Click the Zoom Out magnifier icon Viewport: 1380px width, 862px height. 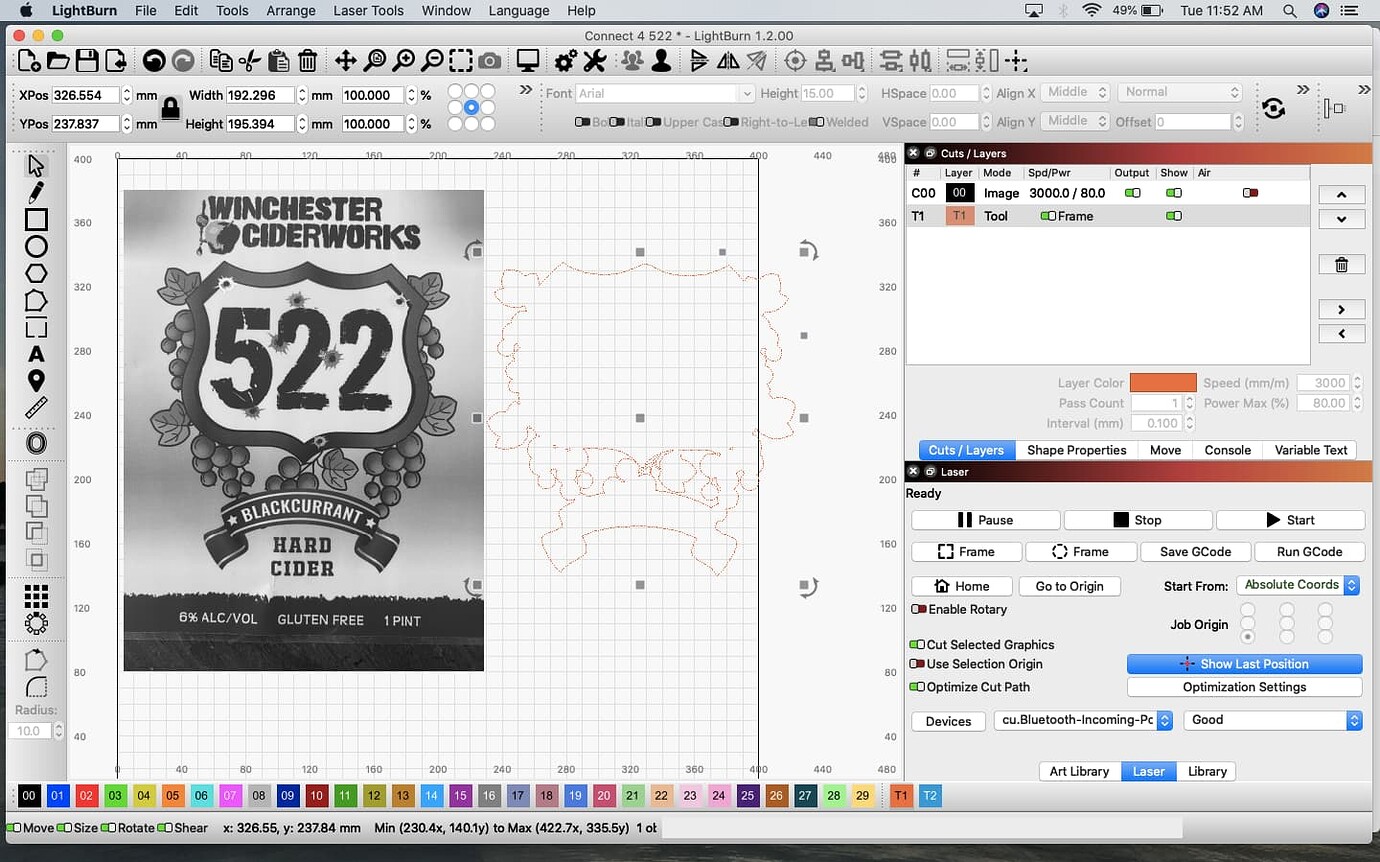[x=432, y=61]
